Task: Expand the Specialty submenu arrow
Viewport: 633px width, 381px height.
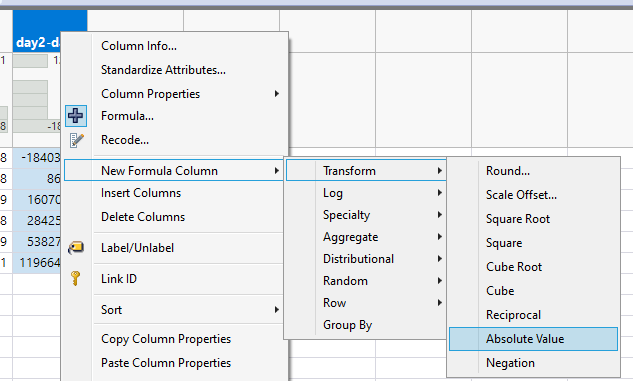Action: pos(439,215)
